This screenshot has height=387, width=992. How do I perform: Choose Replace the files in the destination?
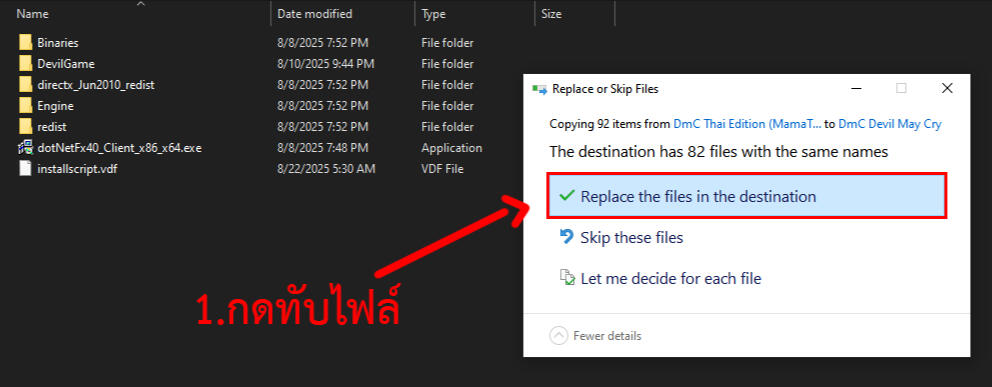coord(747,196)
